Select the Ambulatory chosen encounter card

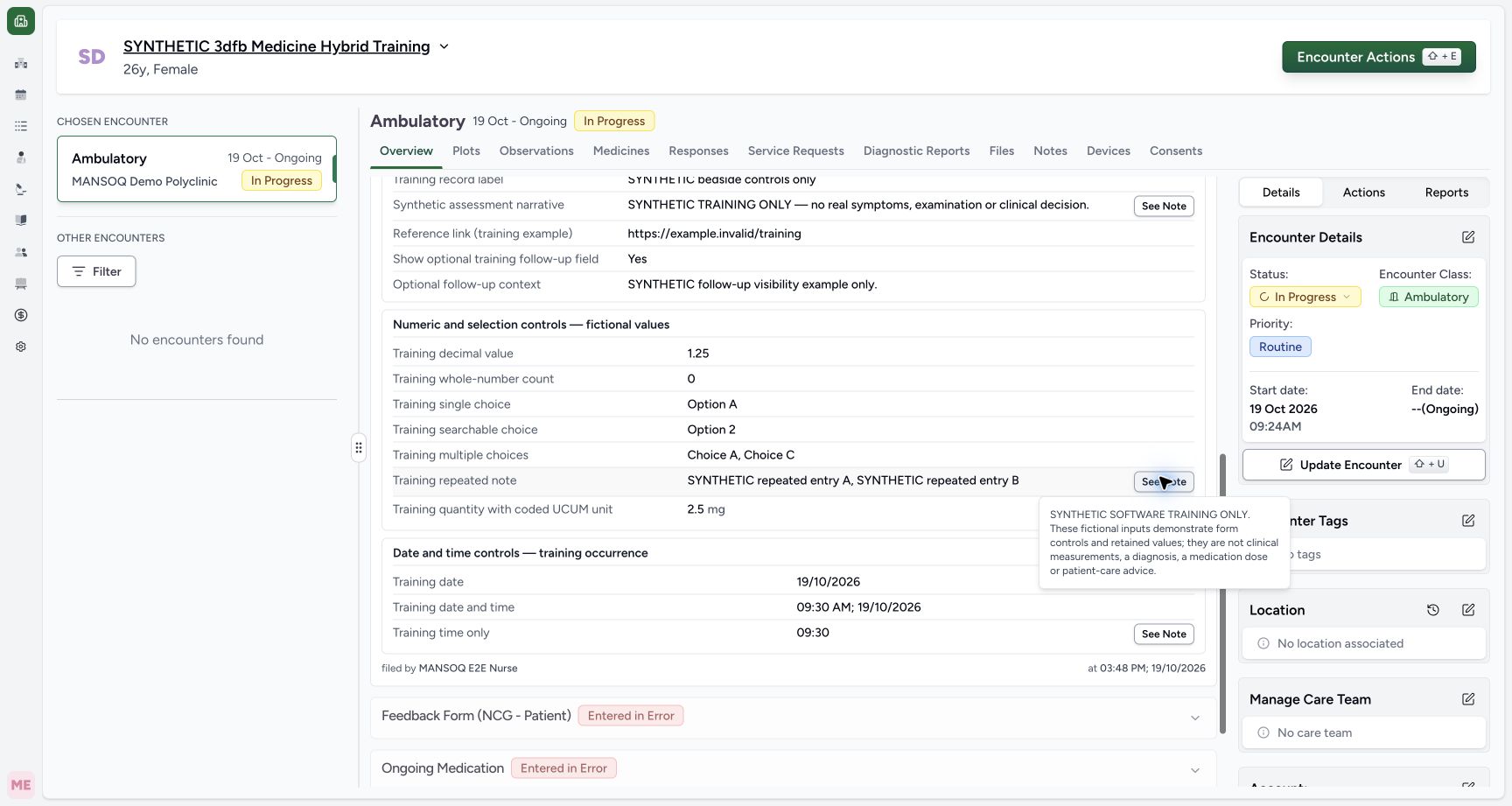[197, 169]
